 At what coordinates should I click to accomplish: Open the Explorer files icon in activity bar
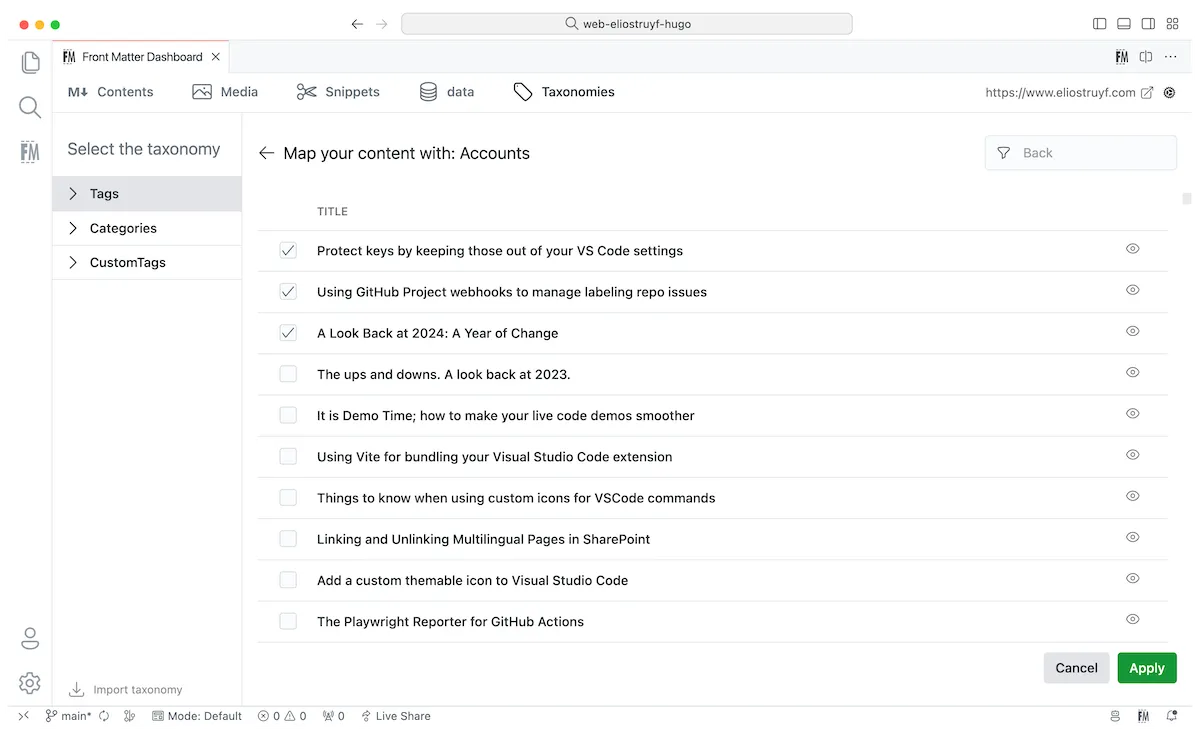(30, 62)
